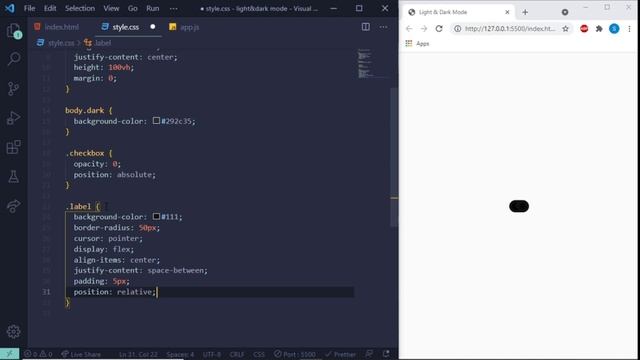Image resolution: width=640 pixels, height=360 pixels.
Task: Change encoding via UTF-8
Action: tap(211, 354)
